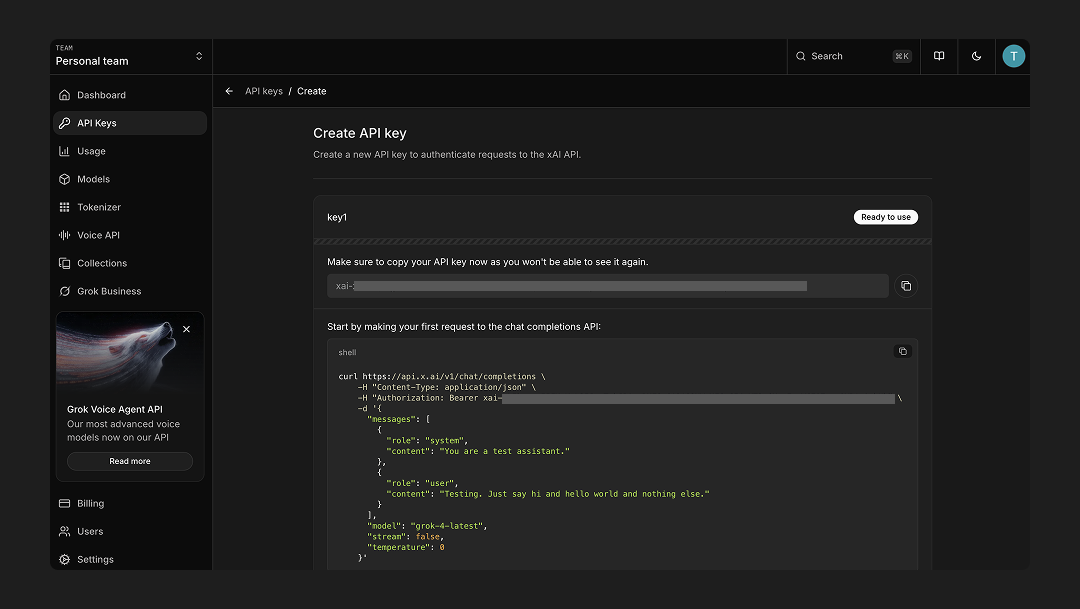Click the Create breadcrumb text

pos(312,91)
